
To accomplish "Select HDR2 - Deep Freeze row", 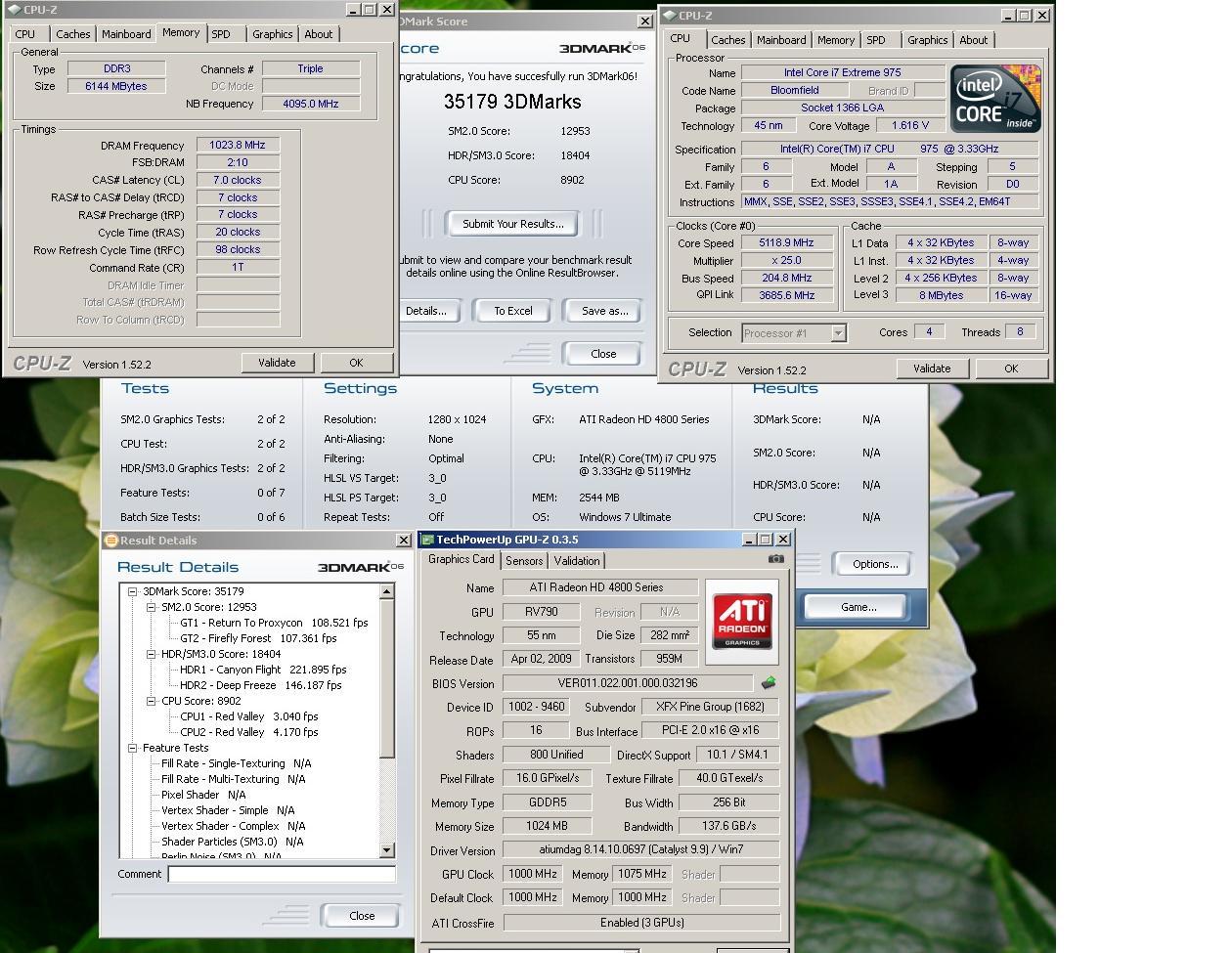I will (261, 685).
